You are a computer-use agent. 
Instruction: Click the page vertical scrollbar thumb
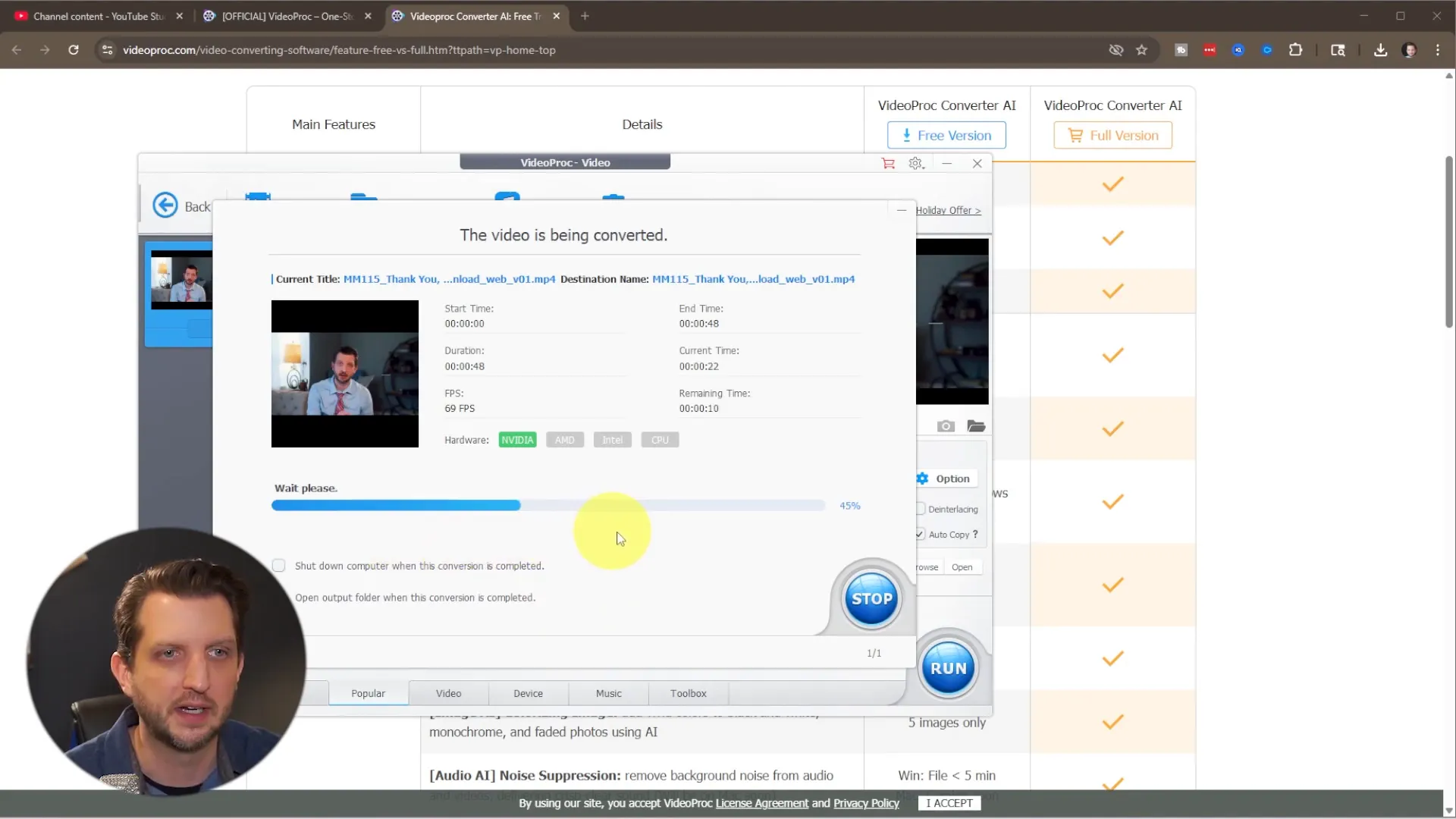pos(1449,242)
